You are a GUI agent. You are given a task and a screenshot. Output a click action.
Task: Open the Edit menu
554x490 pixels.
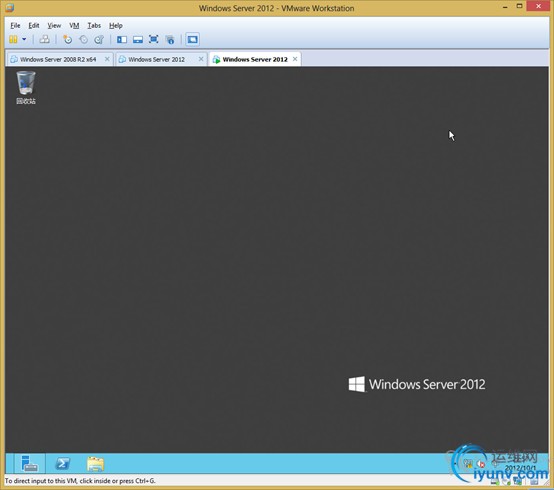pyautogui.click(x=34, y=25)
